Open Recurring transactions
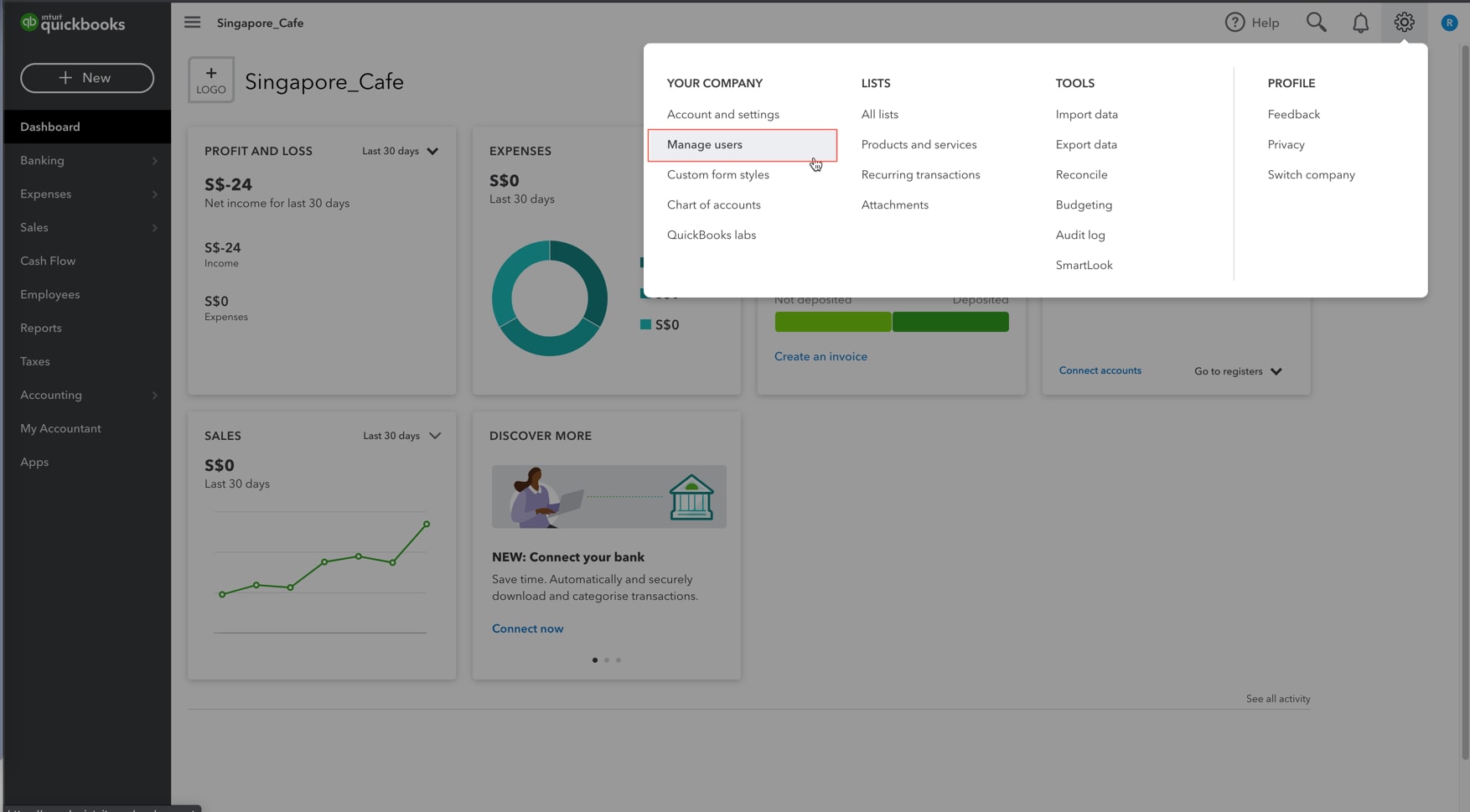 pos(920,174)
